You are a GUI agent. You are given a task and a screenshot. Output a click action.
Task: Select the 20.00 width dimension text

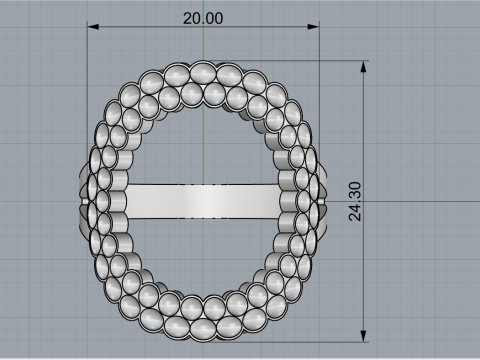203,18
